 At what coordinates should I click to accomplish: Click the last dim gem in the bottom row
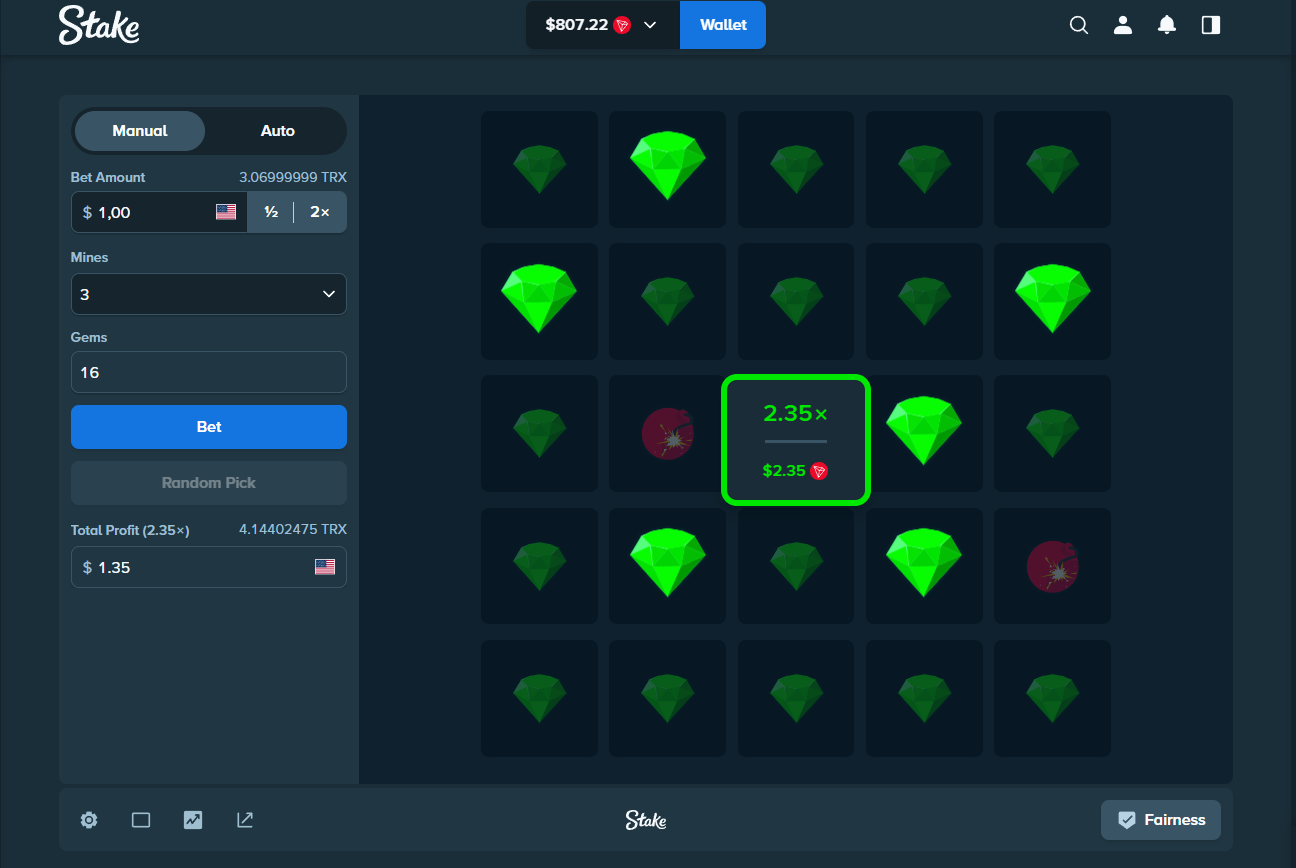(1052, 698)
